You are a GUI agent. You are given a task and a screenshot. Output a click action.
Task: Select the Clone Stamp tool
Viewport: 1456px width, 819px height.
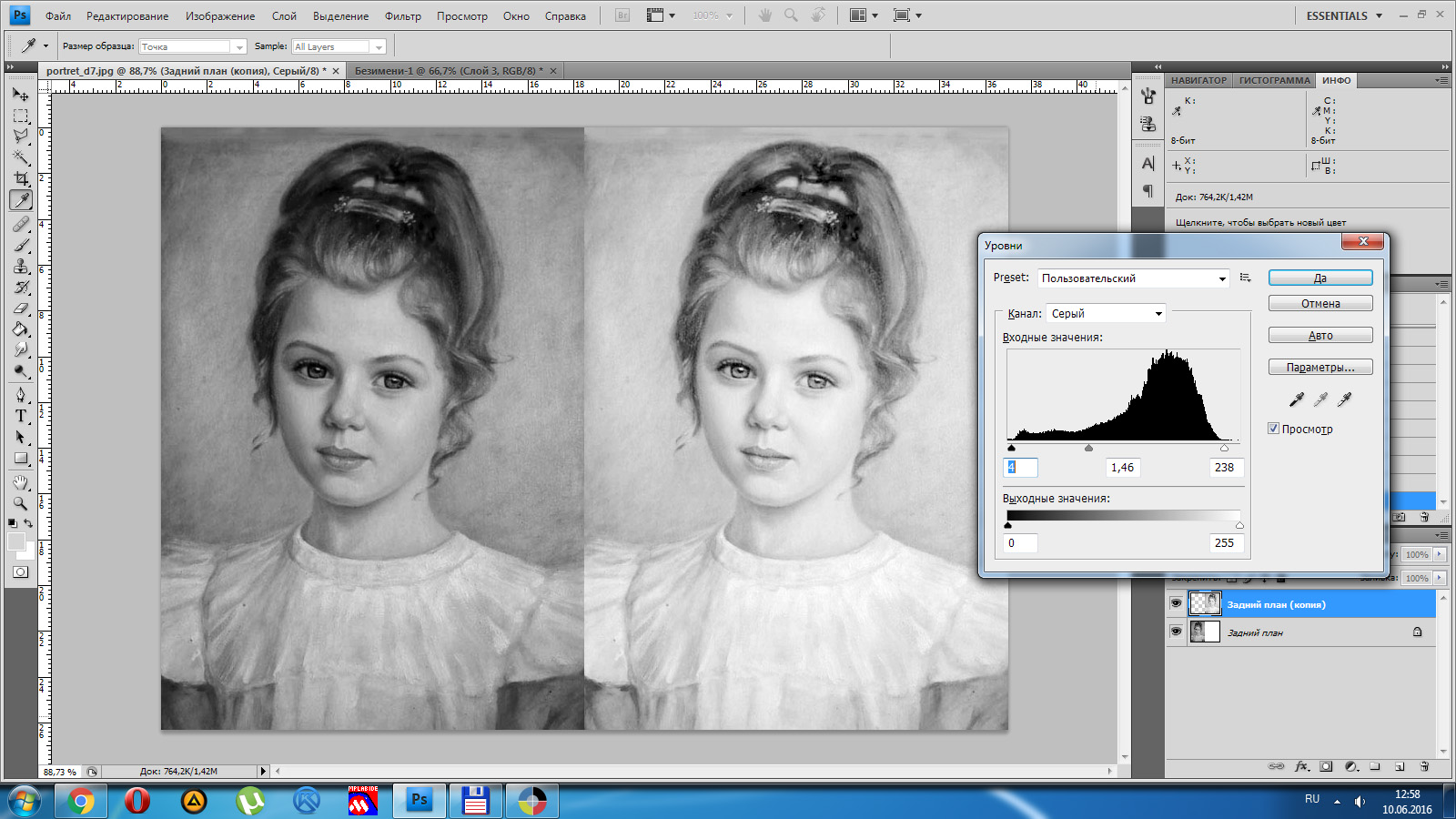(x=21, y=266)
